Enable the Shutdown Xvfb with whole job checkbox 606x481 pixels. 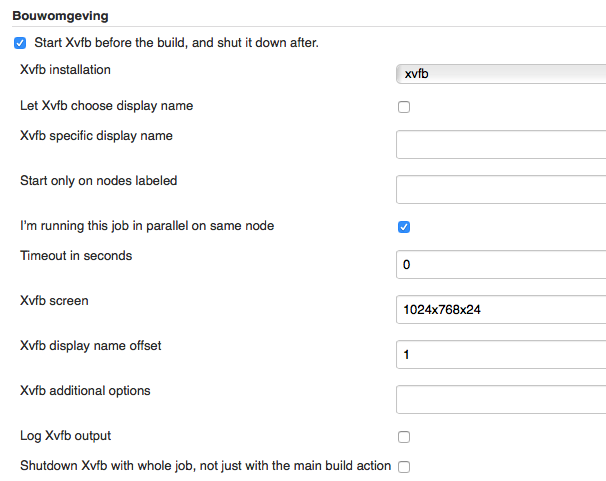(404, 467)
